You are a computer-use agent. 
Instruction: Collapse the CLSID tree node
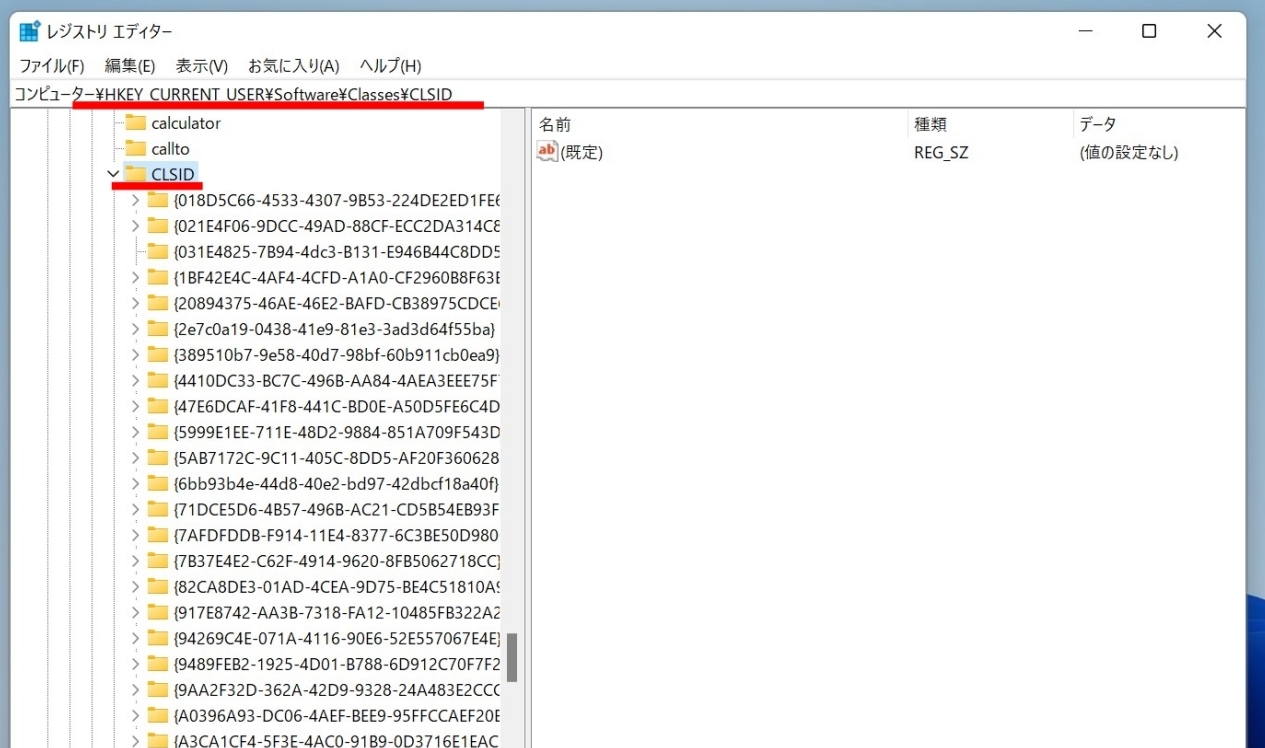[113, 174]
